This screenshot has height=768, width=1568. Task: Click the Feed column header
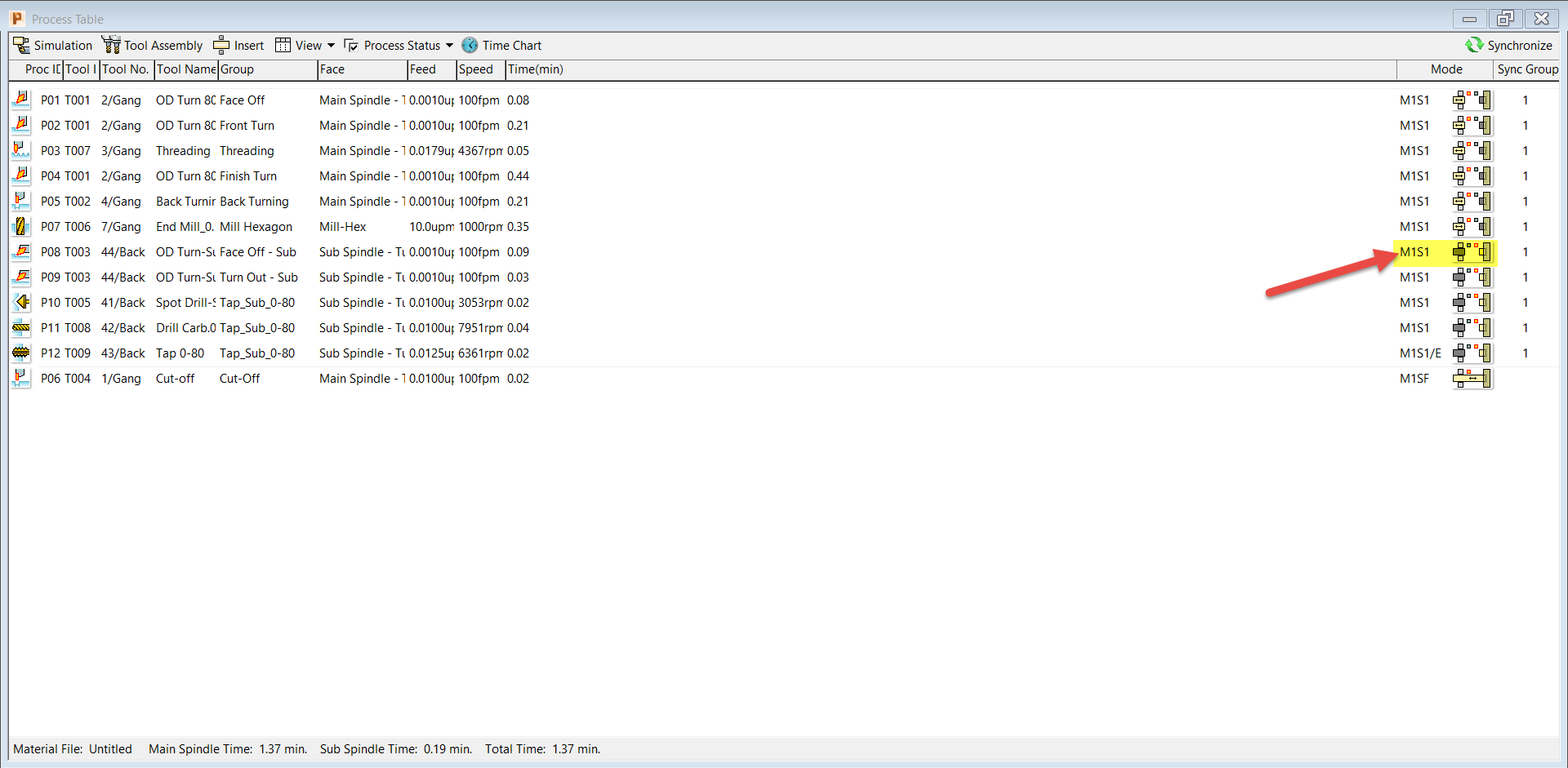click(x=432, y=69)
